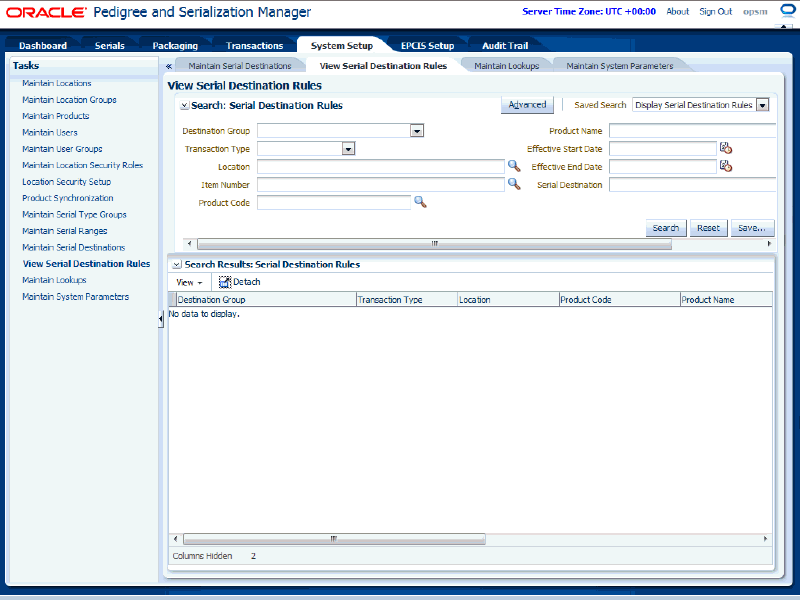The image size is (800, 600).
Task: Open Maintain Lookups task in sidebar
Action: click(x=54, y=280)
